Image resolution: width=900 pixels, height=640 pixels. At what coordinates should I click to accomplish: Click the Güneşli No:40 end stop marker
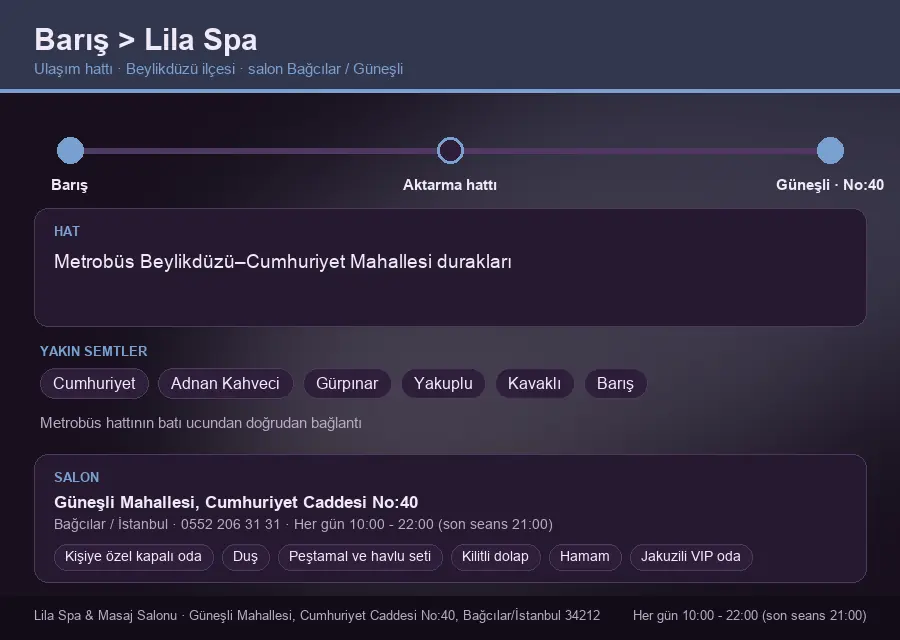click(x=830, y=150)
